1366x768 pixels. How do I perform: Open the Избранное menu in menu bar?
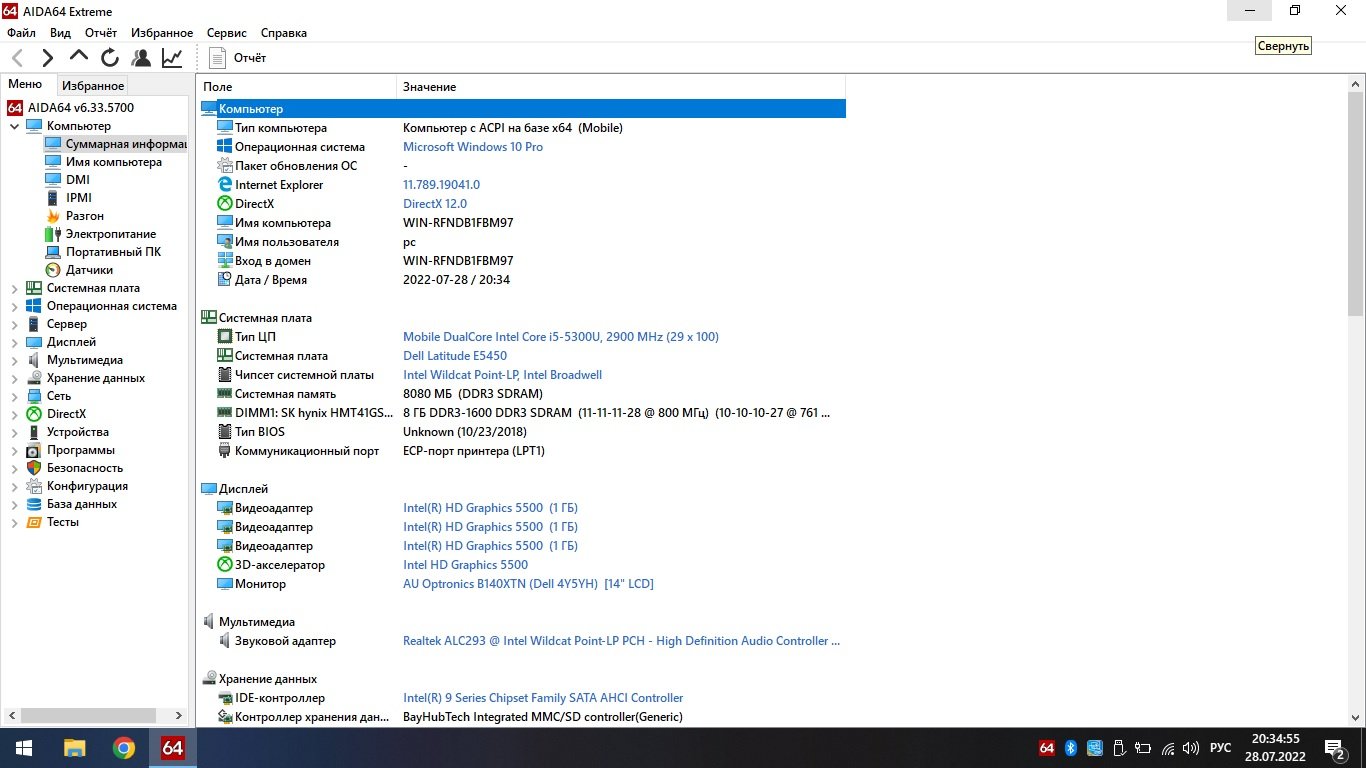coord(161,33)
